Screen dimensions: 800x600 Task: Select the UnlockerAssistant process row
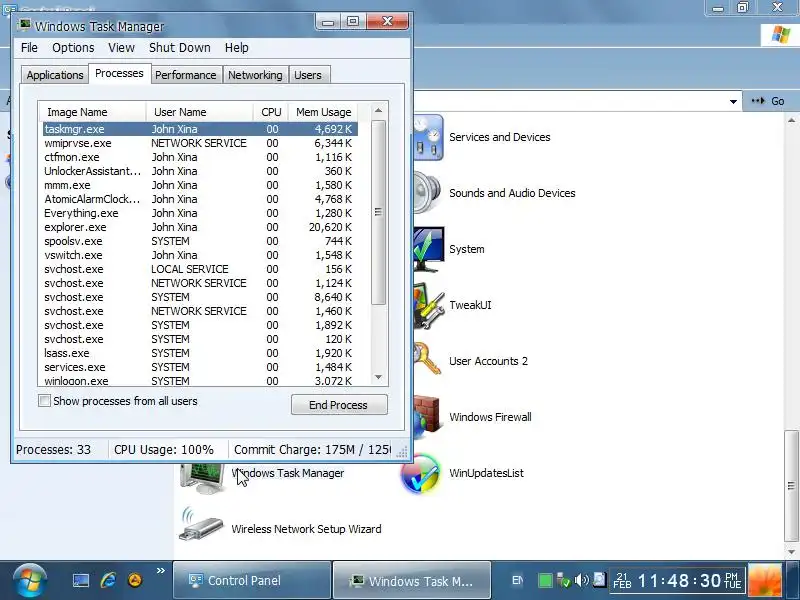(x=201, y=171)
